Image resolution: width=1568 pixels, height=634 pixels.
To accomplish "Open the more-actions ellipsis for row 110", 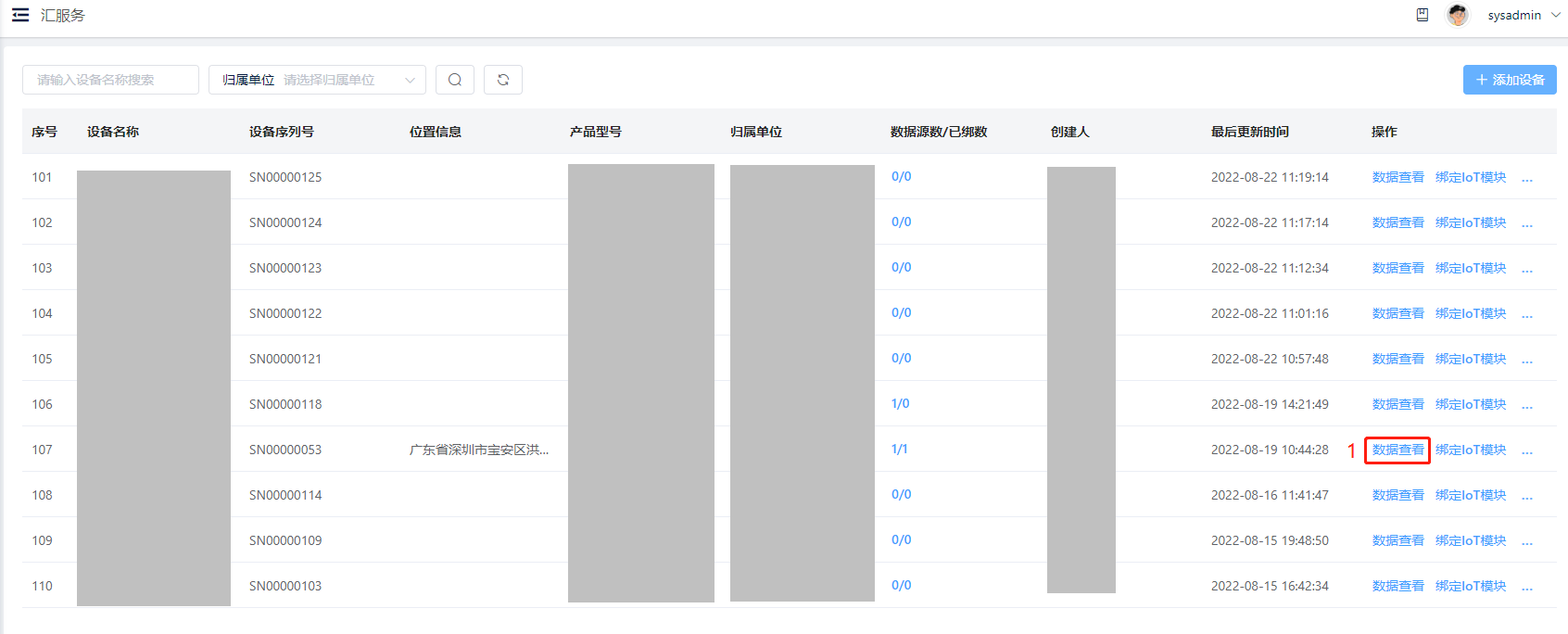I will [x=1527, y=588].
